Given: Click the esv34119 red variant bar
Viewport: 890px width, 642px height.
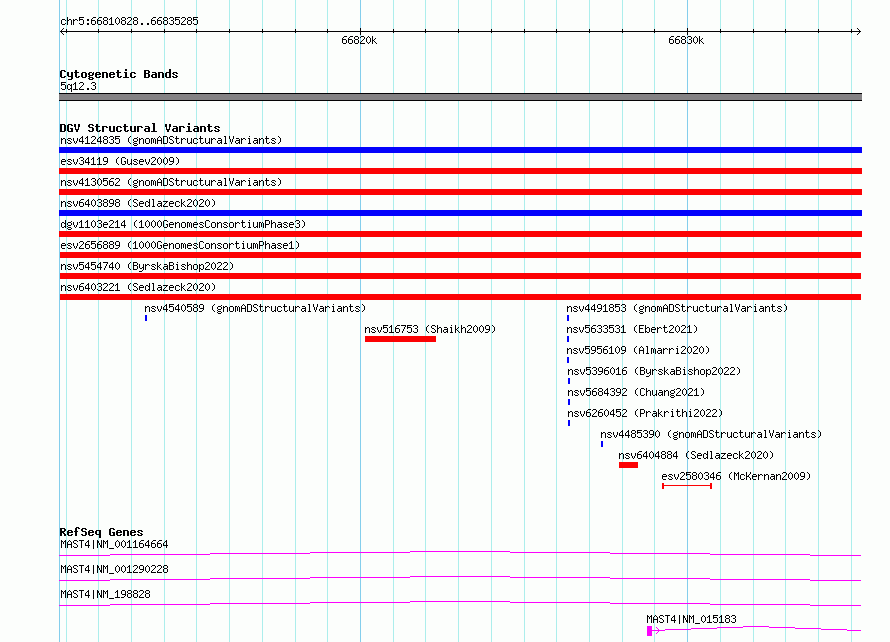Looking at the screenshot, I should 460,171.
